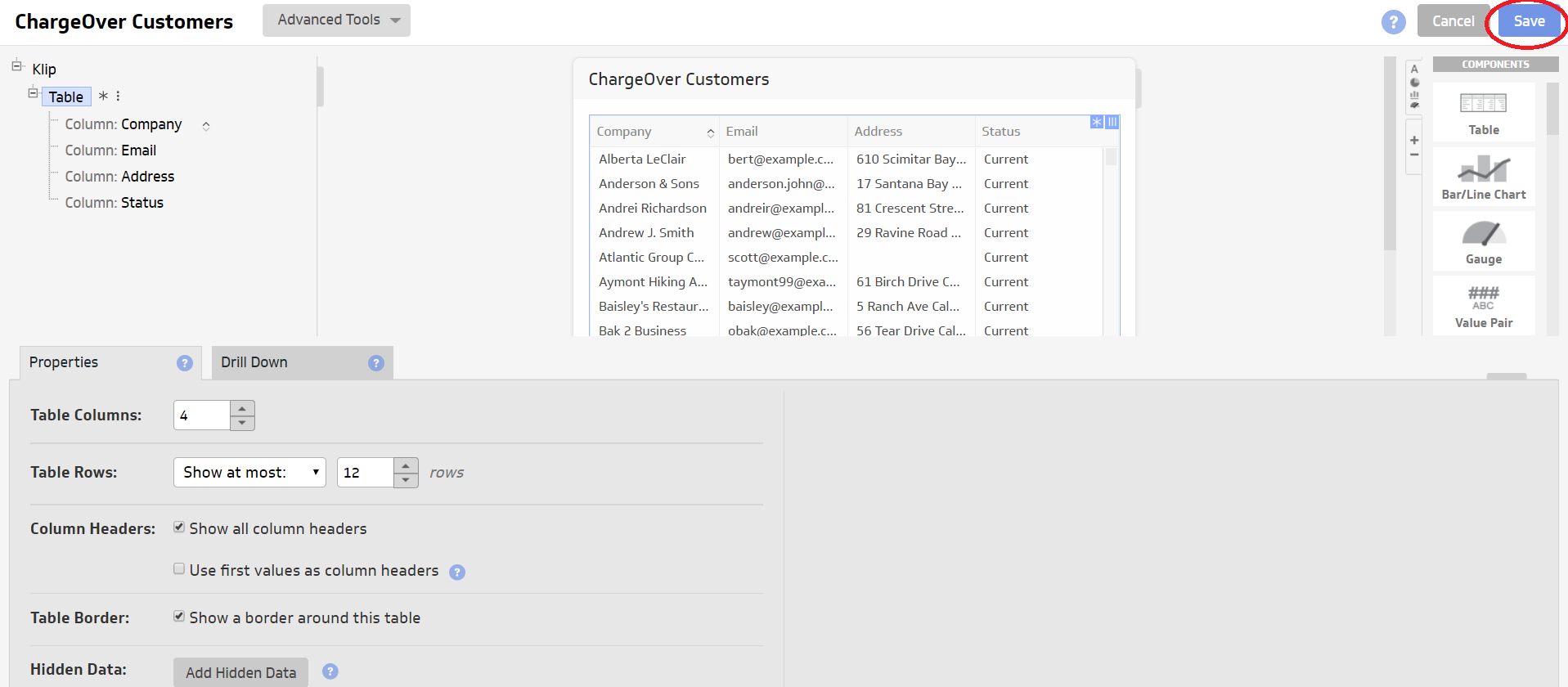Select the pie chart category icon
Viewport: 1568px width, 687px height.
coord(1414,83)
